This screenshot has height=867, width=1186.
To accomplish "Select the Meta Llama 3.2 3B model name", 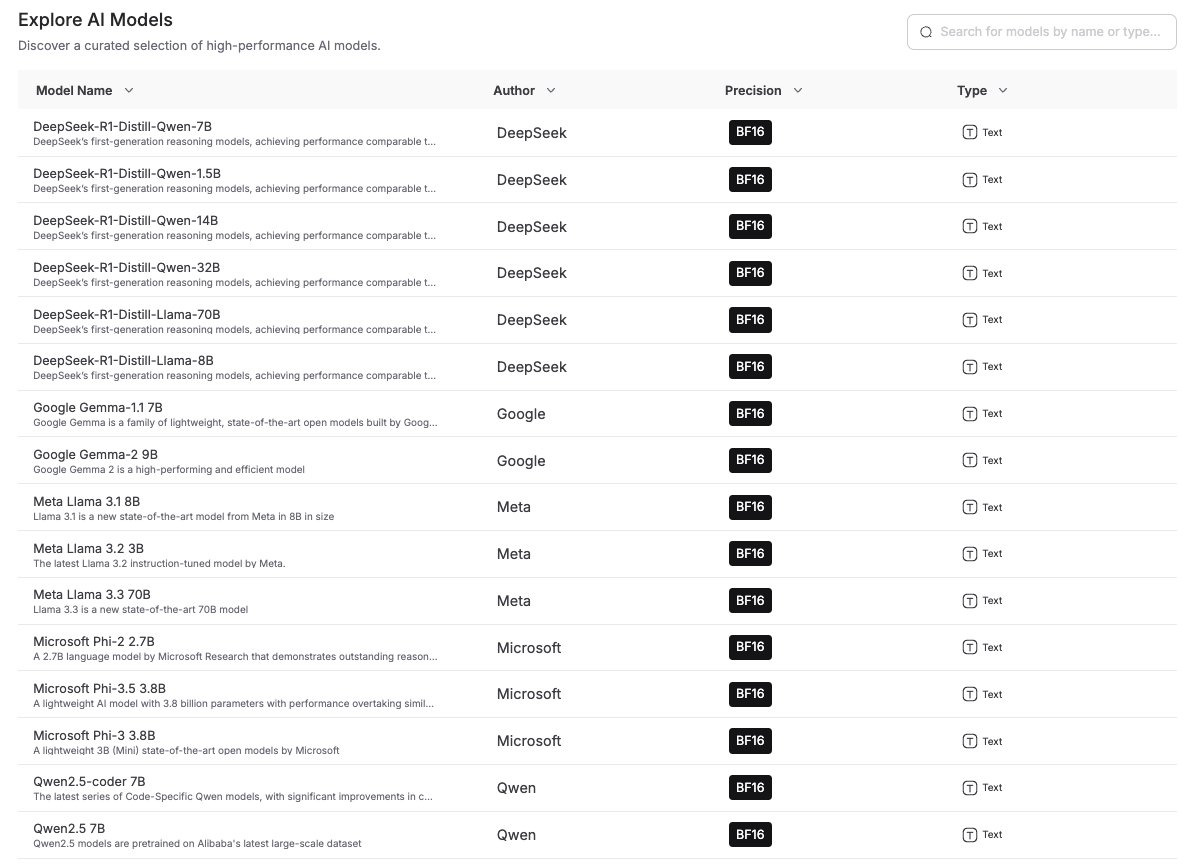I will (88, 548).
